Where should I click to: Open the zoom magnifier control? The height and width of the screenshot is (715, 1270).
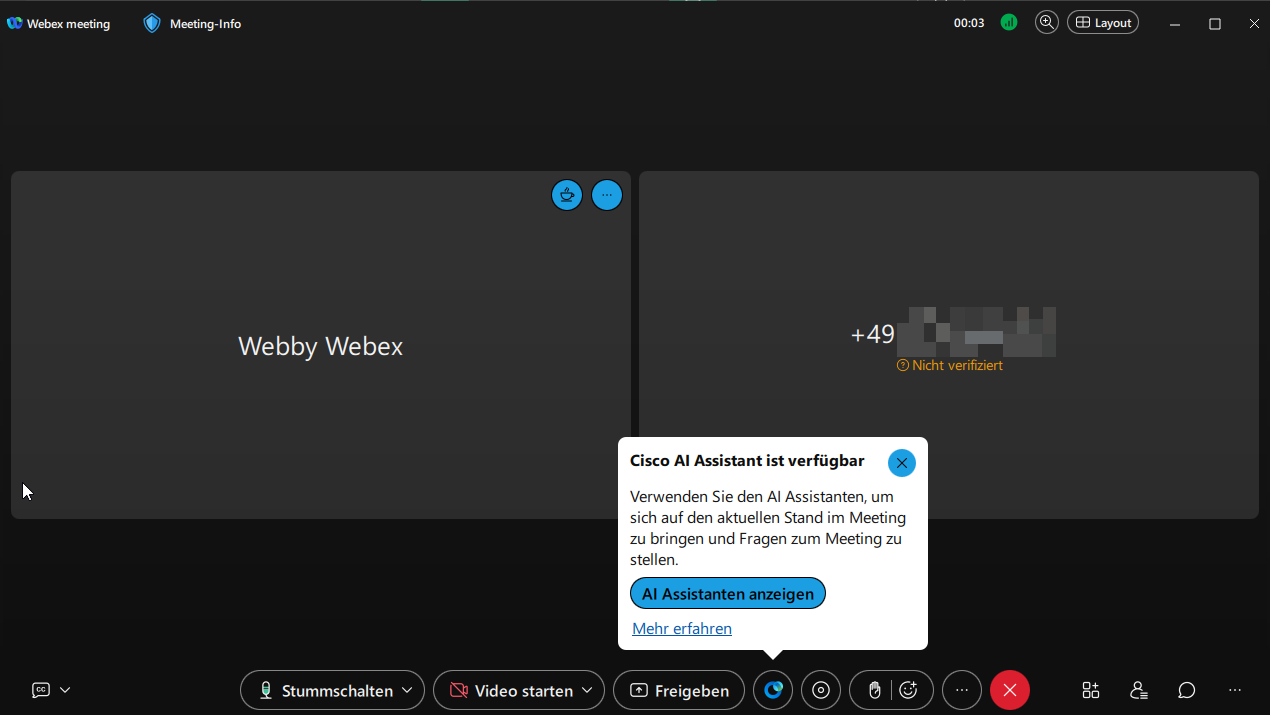tap(1047, 22)
